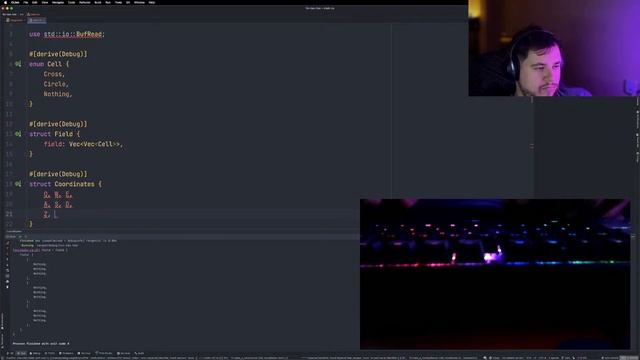Click the Cross enum variant
Viewport: 640px width, 360px height.
[x=54, y=74]
